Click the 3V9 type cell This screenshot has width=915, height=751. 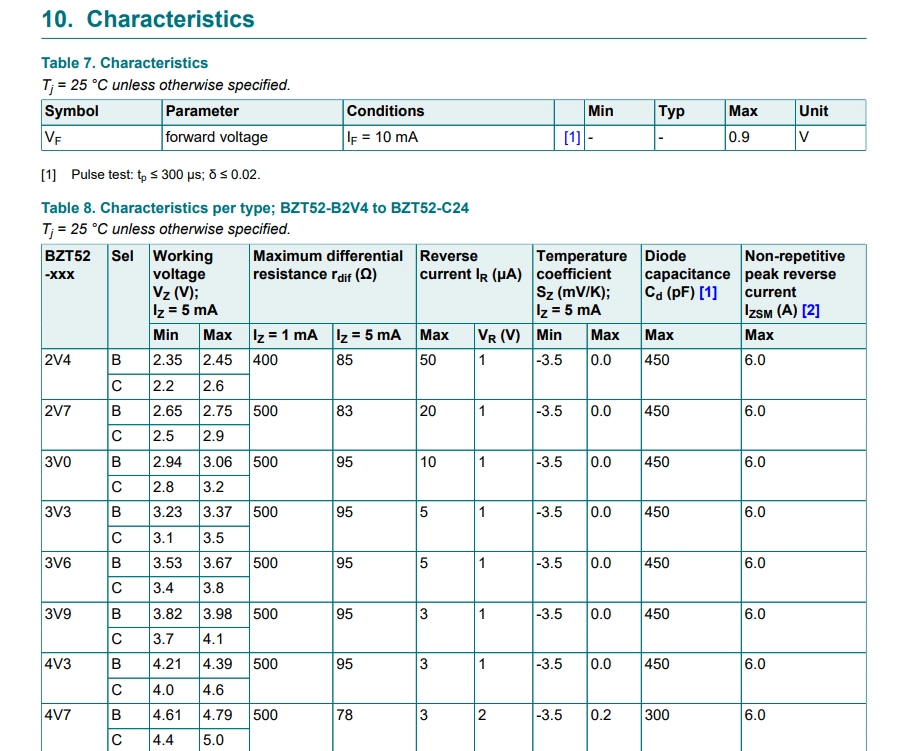(74, 627)
